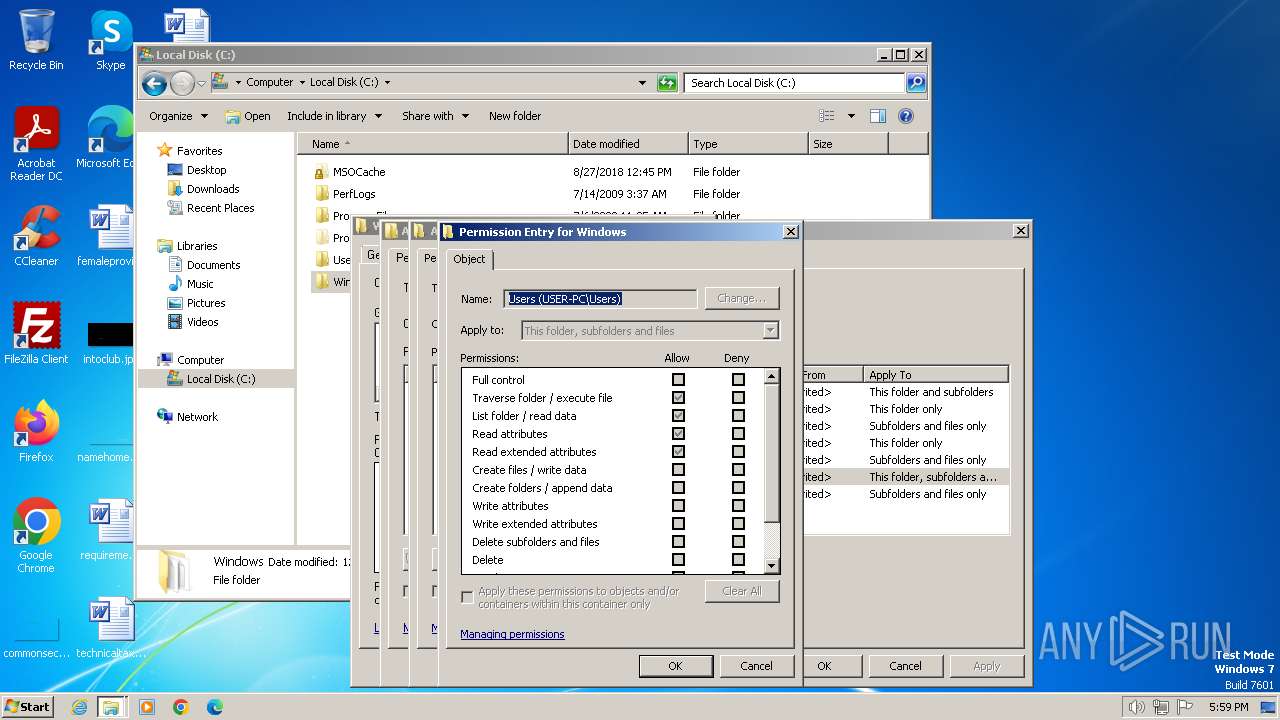Open the requireme Word document icon
1280x720 pixels.
(x=110, y=530)
